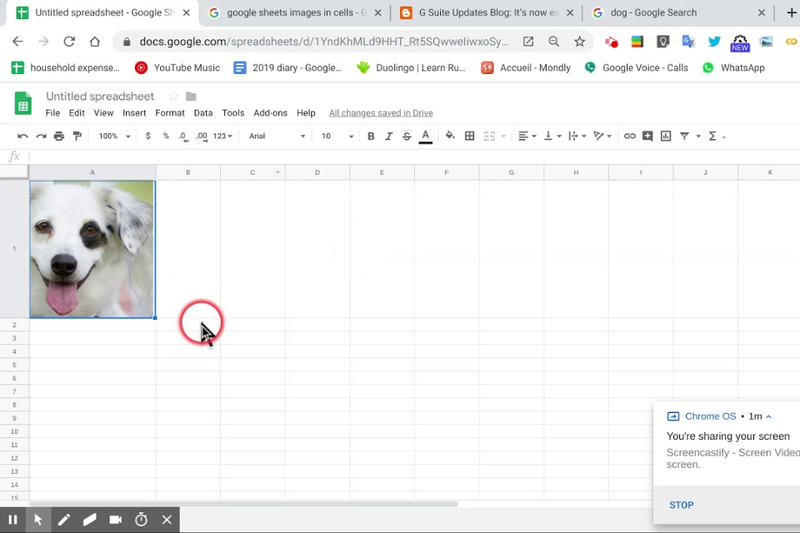
Task: Star the Untitled spreadsheet
Action: (x=173, y=96)
